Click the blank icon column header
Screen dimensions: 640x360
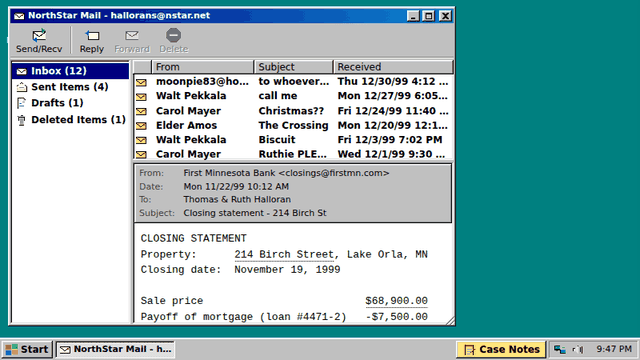coord(142,67)
